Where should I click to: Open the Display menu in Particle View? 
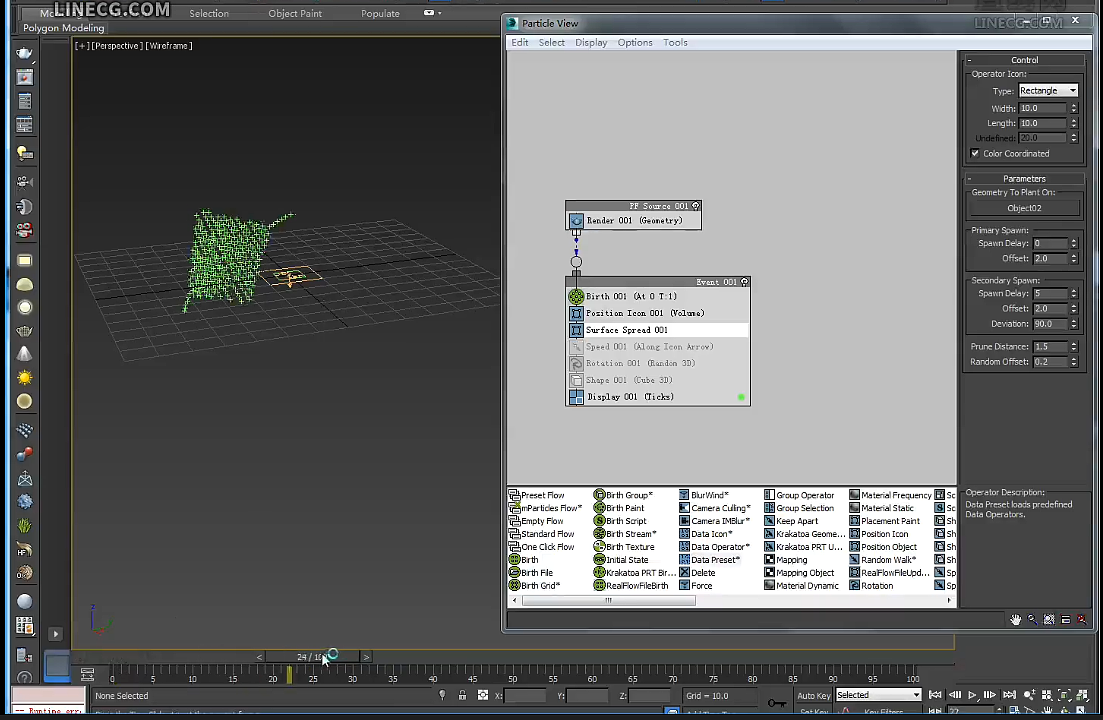point(590,42)
